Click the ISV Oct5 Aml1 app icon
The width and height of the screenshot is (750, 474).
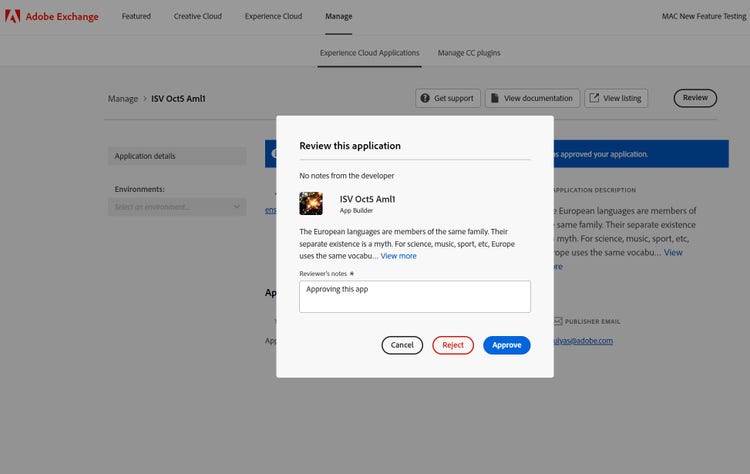[311, 203]
